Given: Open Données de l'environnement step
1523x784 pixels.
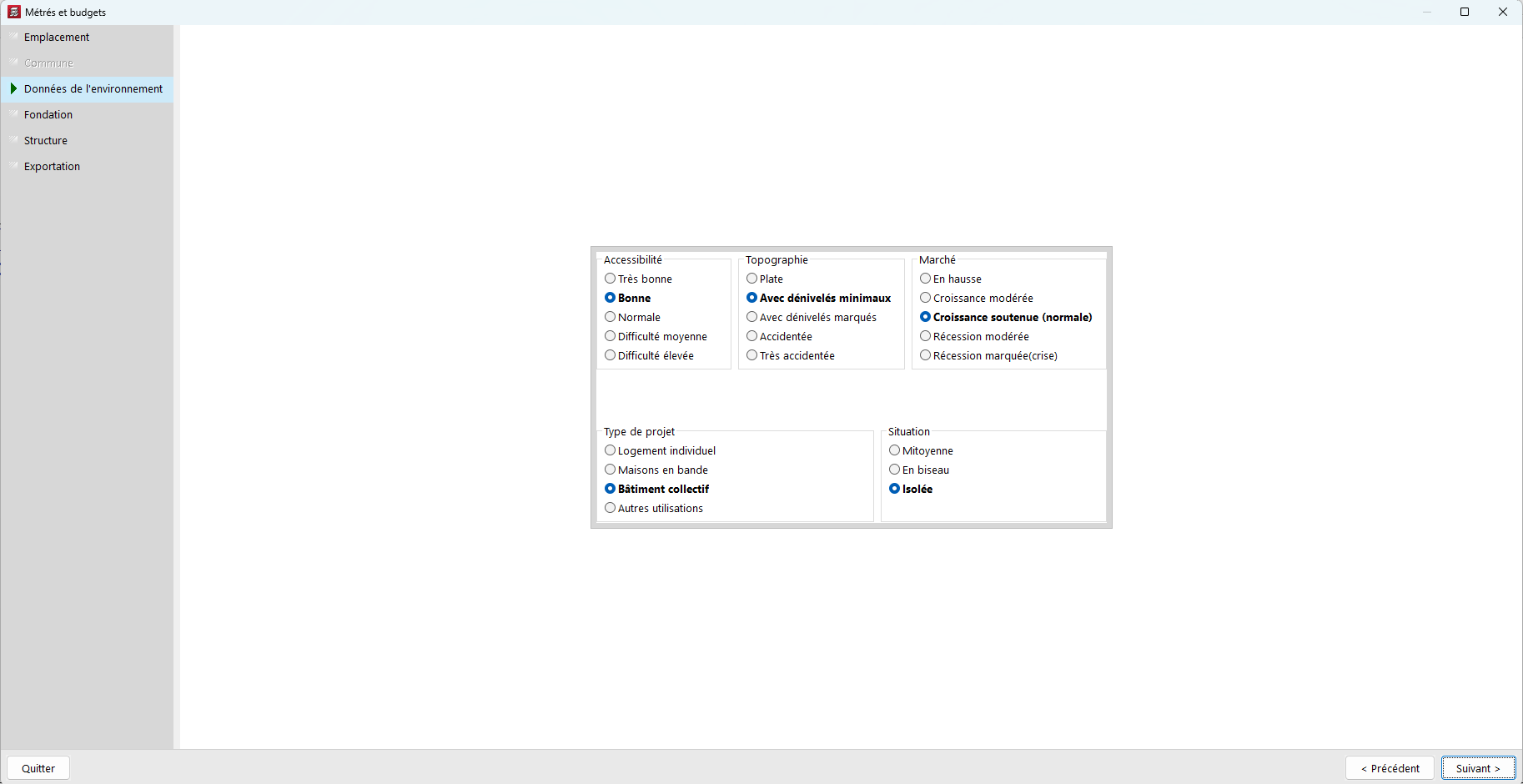Looking at the screenshot, I should [87, 89].
